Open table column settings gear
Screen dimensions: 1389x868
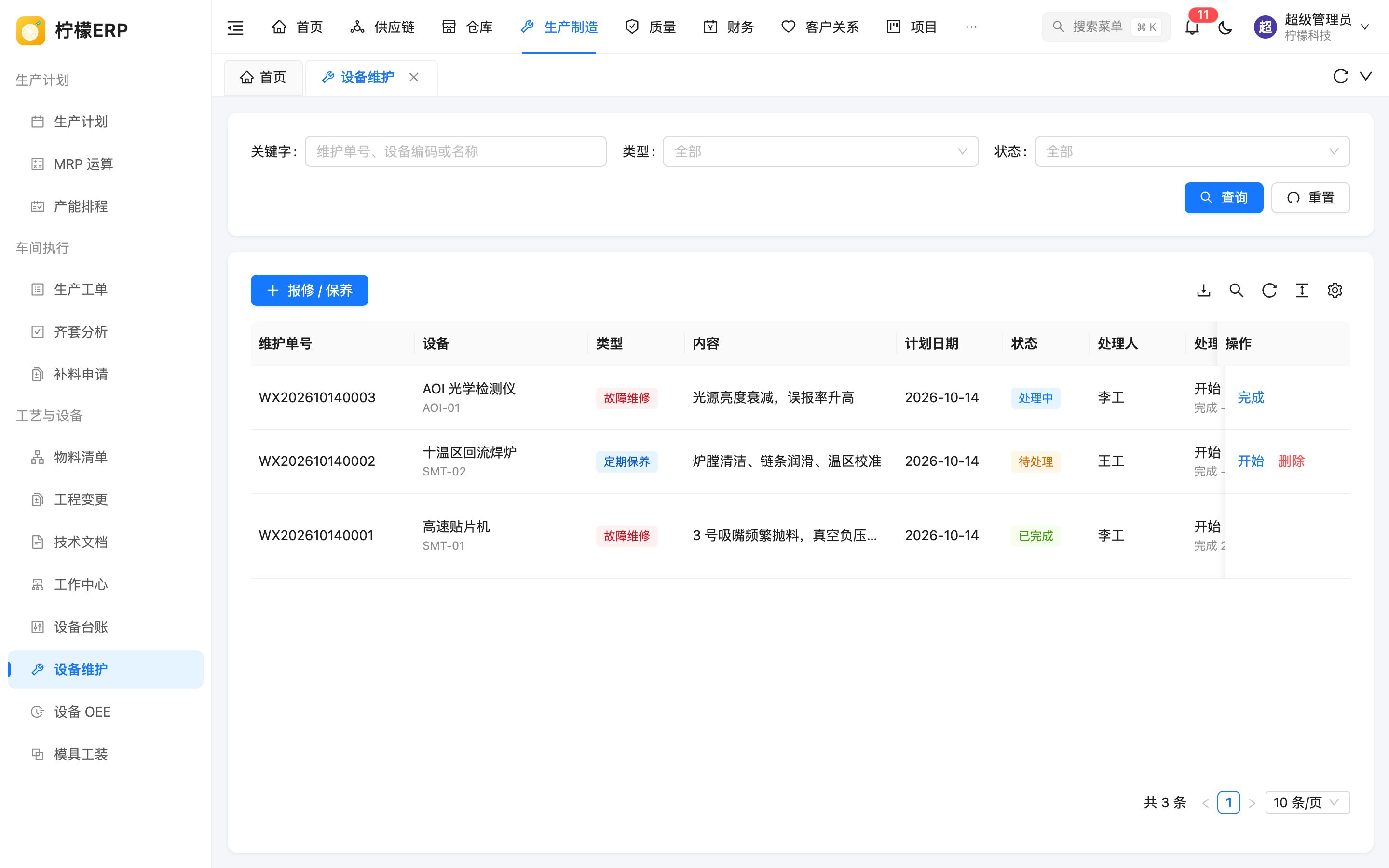pyautogui.click(x=1335, y=290)
